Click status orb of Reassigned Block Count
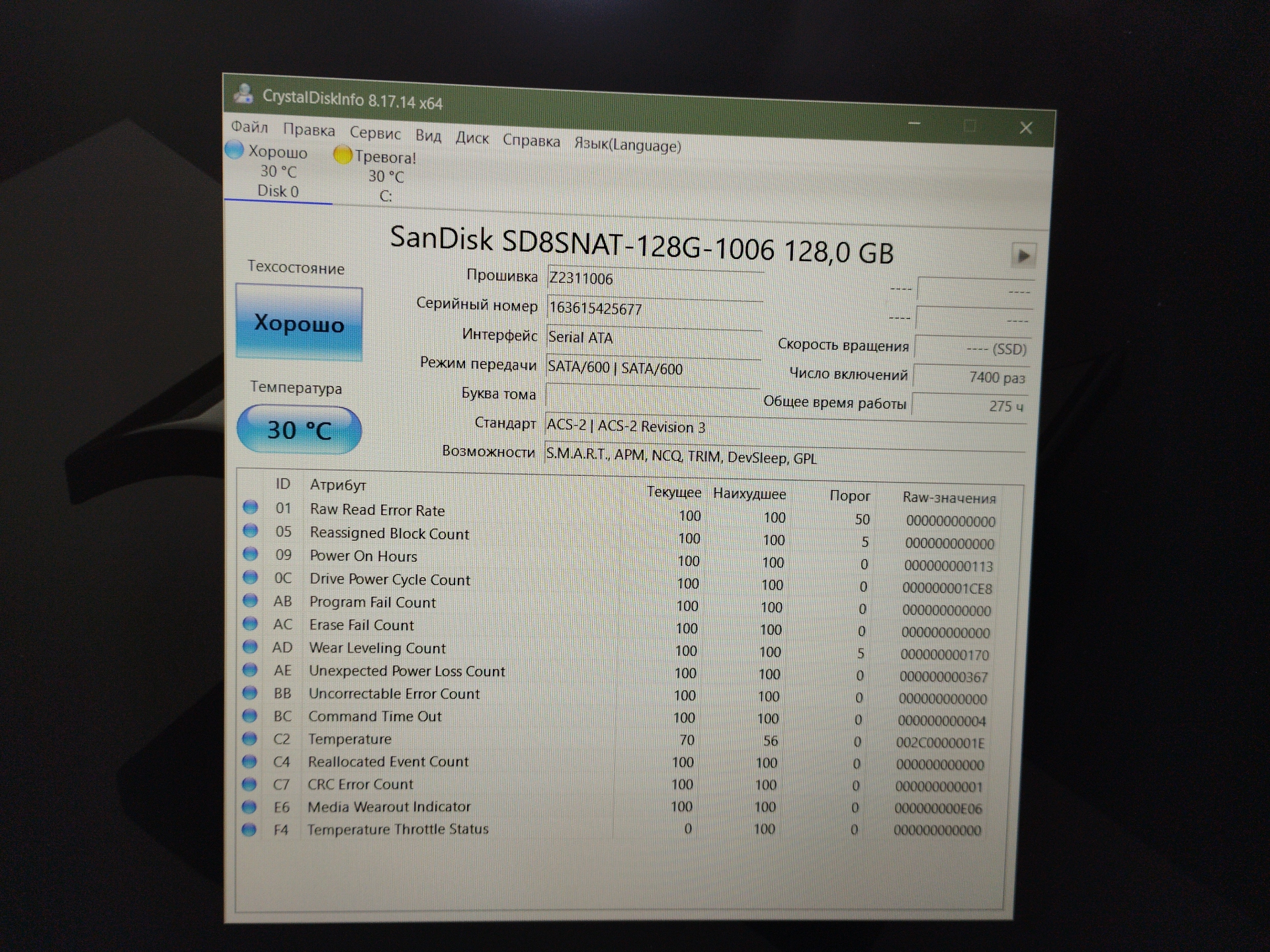Viewport: 1270px width, 952px height. point(250,530)
